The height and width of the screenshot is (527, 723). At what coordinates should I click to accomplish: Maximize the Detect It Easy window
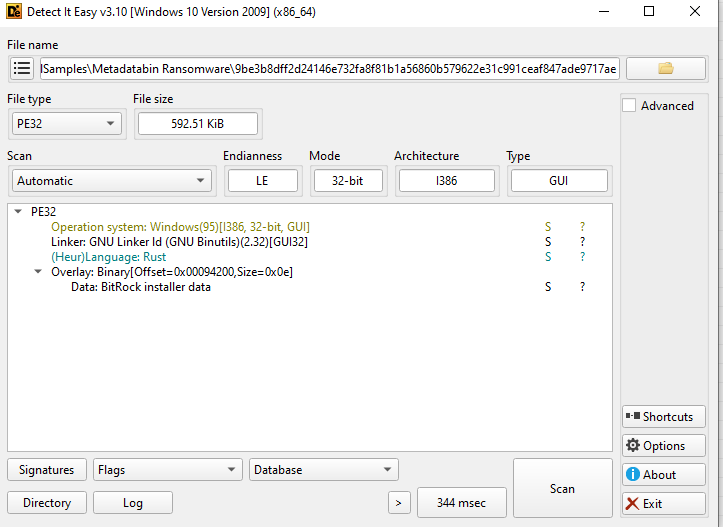pos(649,11)
